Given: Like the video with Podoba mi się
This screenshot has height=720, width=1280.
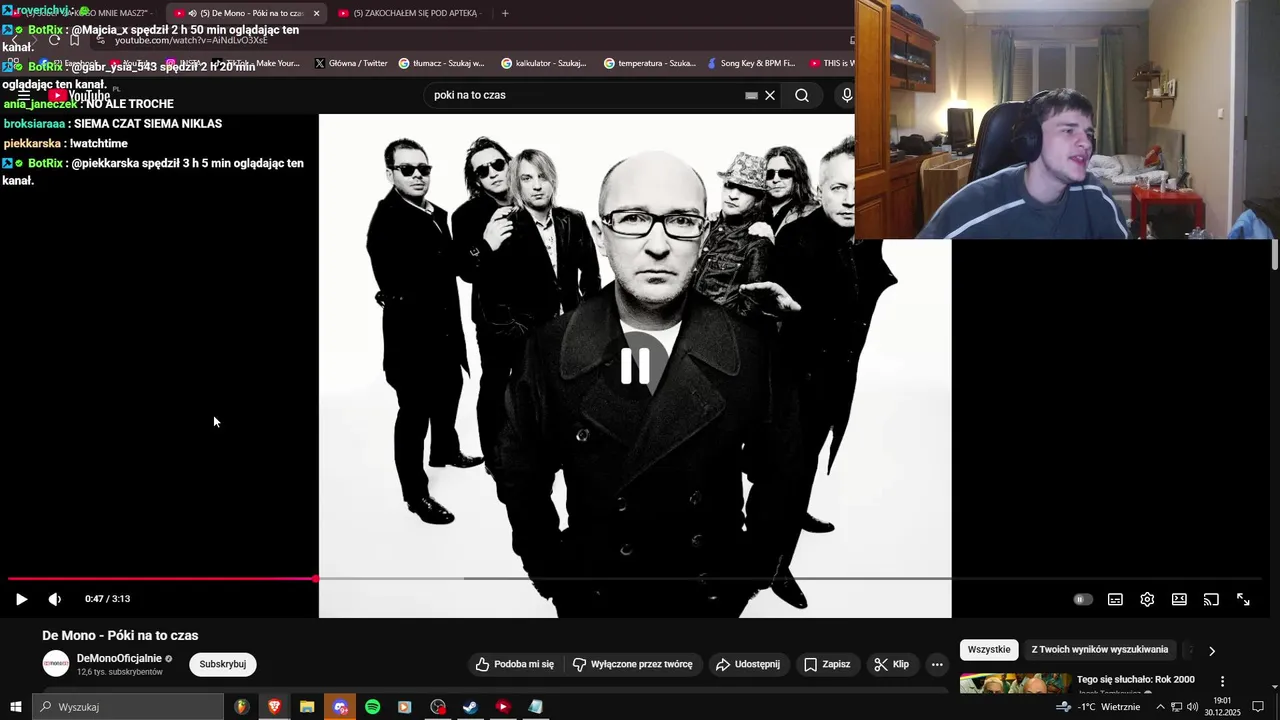Looking at the screenshot, I should pos(514,664).
